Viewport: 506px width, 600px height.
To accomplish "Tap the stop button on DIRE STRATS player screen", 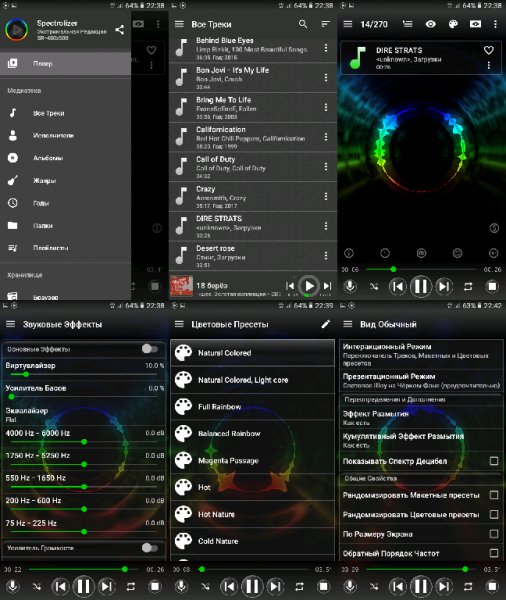I will tap(492, 286).
